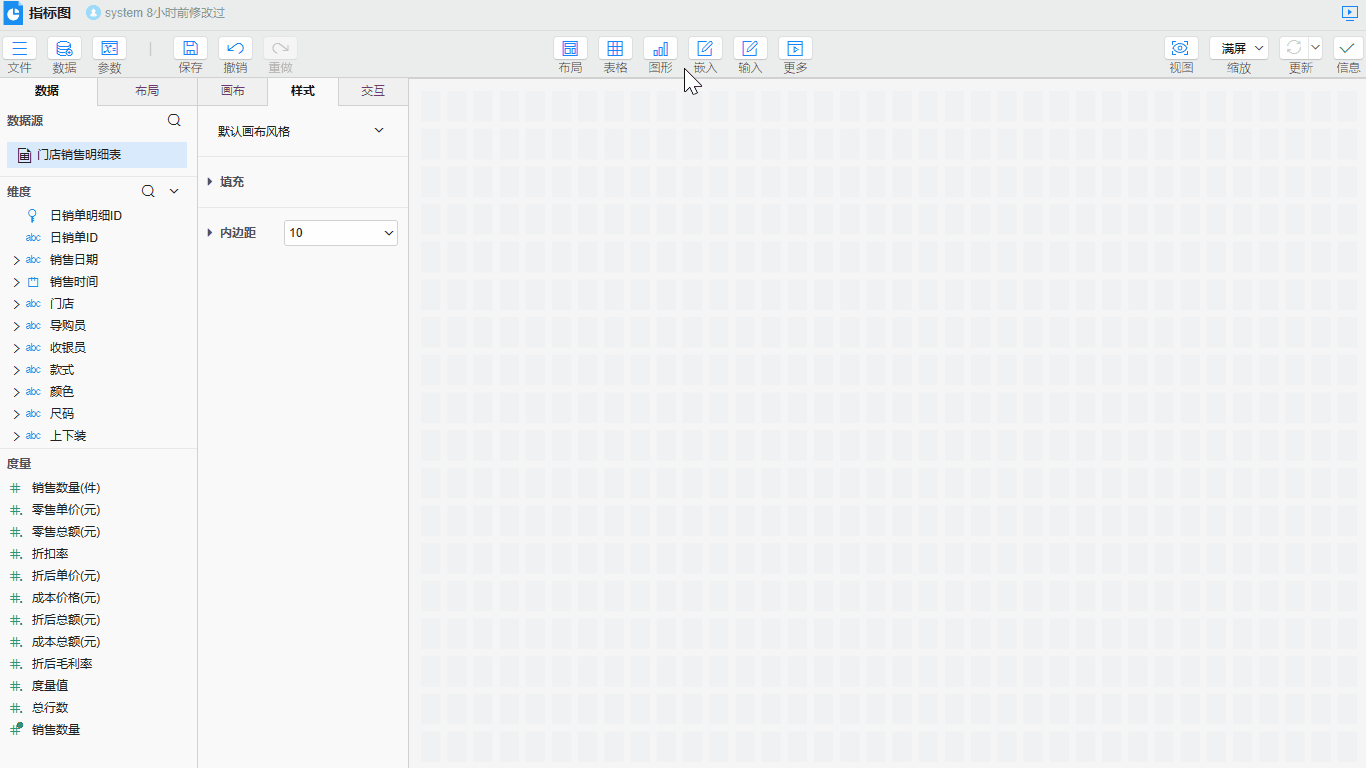Select the 折后毛利率 measure field
This screenshot has height=768, width=1366.
point(62,664)
